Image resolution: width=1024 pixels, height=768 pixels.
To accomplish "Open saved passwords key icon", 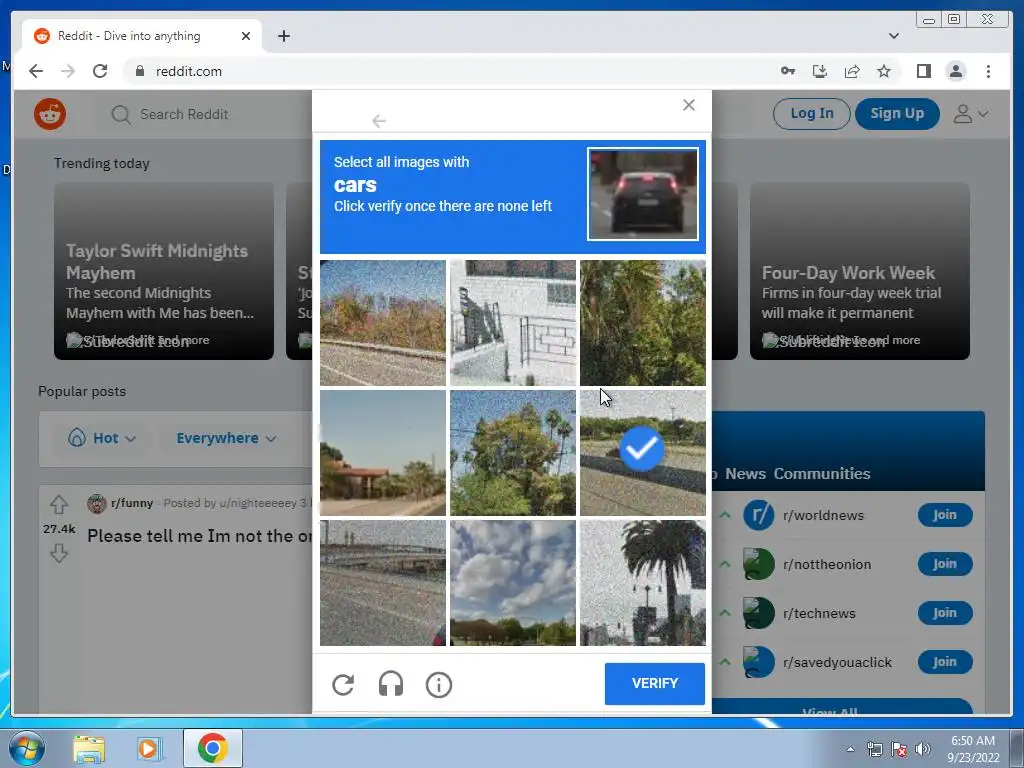I will 788,71.
